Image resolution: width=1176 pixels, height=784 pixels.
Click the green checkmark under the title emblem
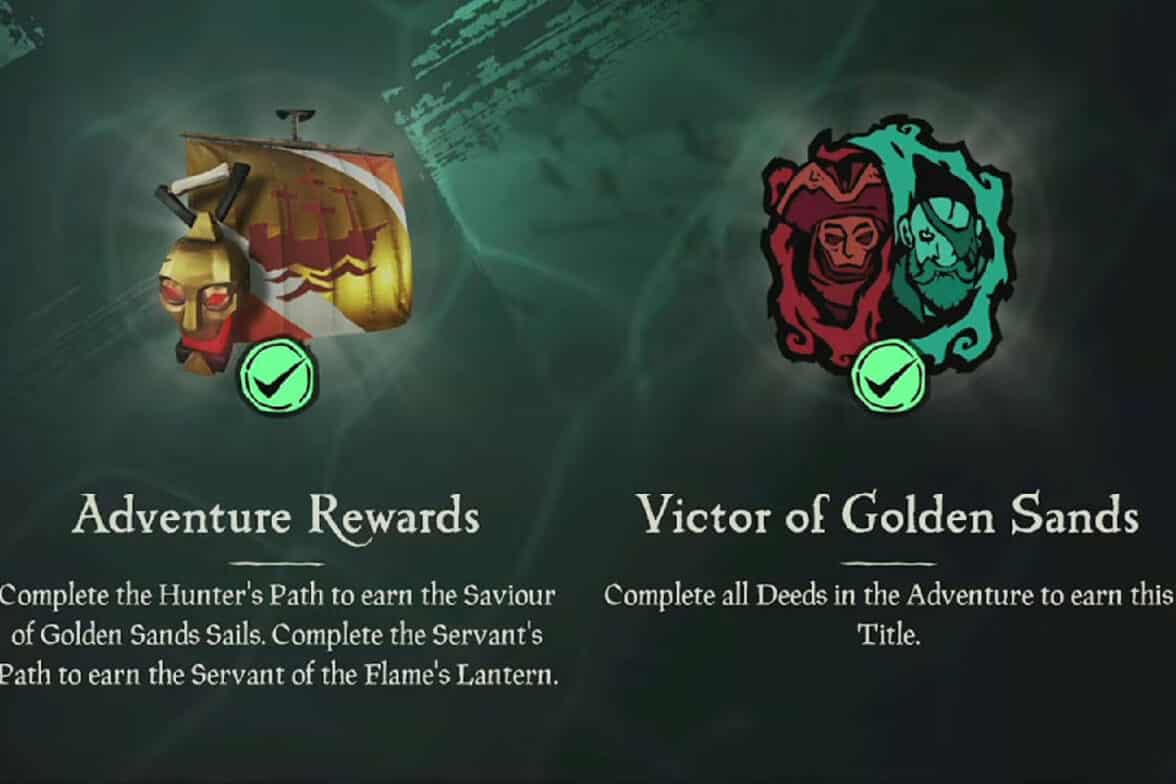click(x=888, y=375)
